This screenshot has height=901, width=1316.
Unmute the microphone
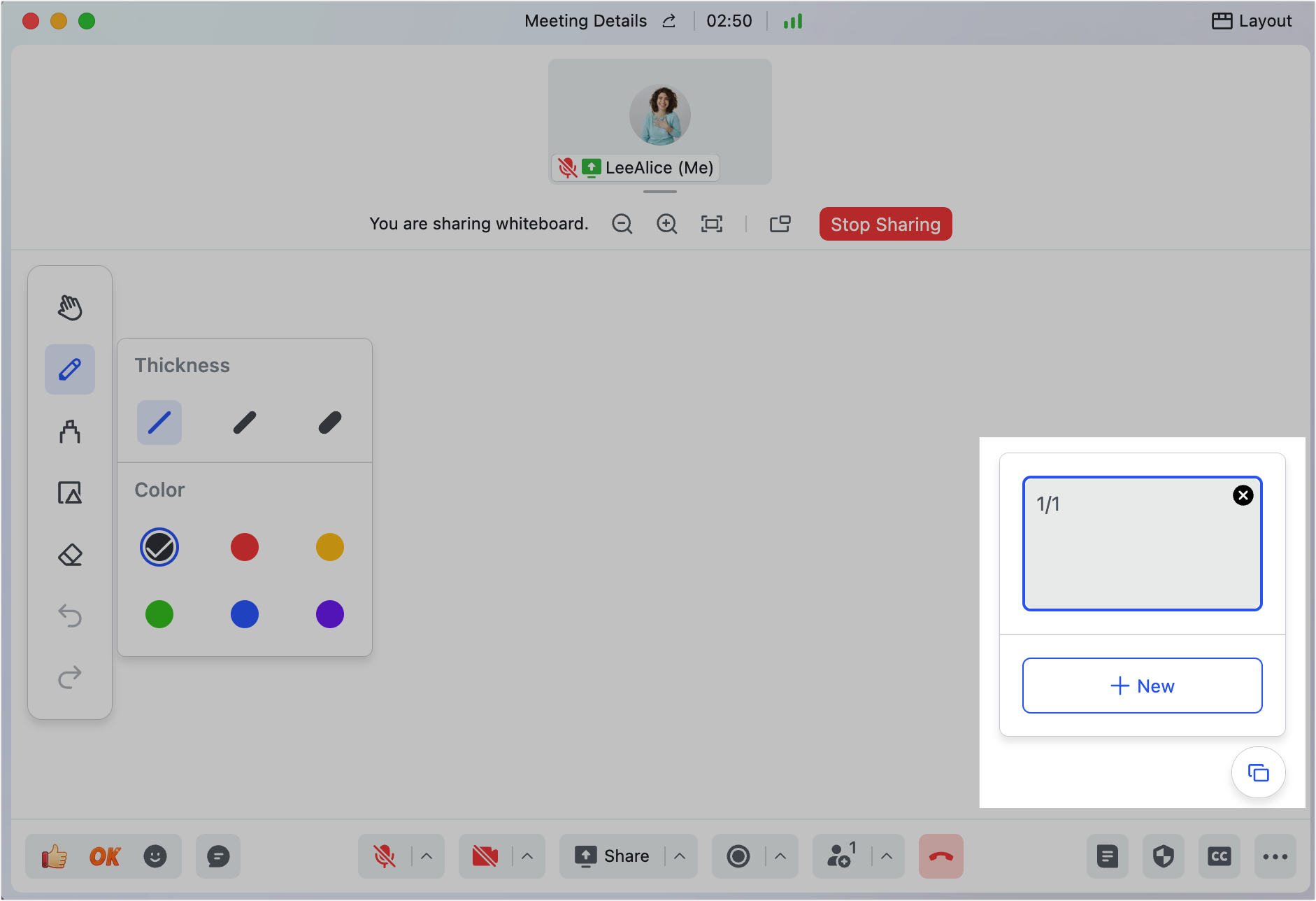point(385,856)
